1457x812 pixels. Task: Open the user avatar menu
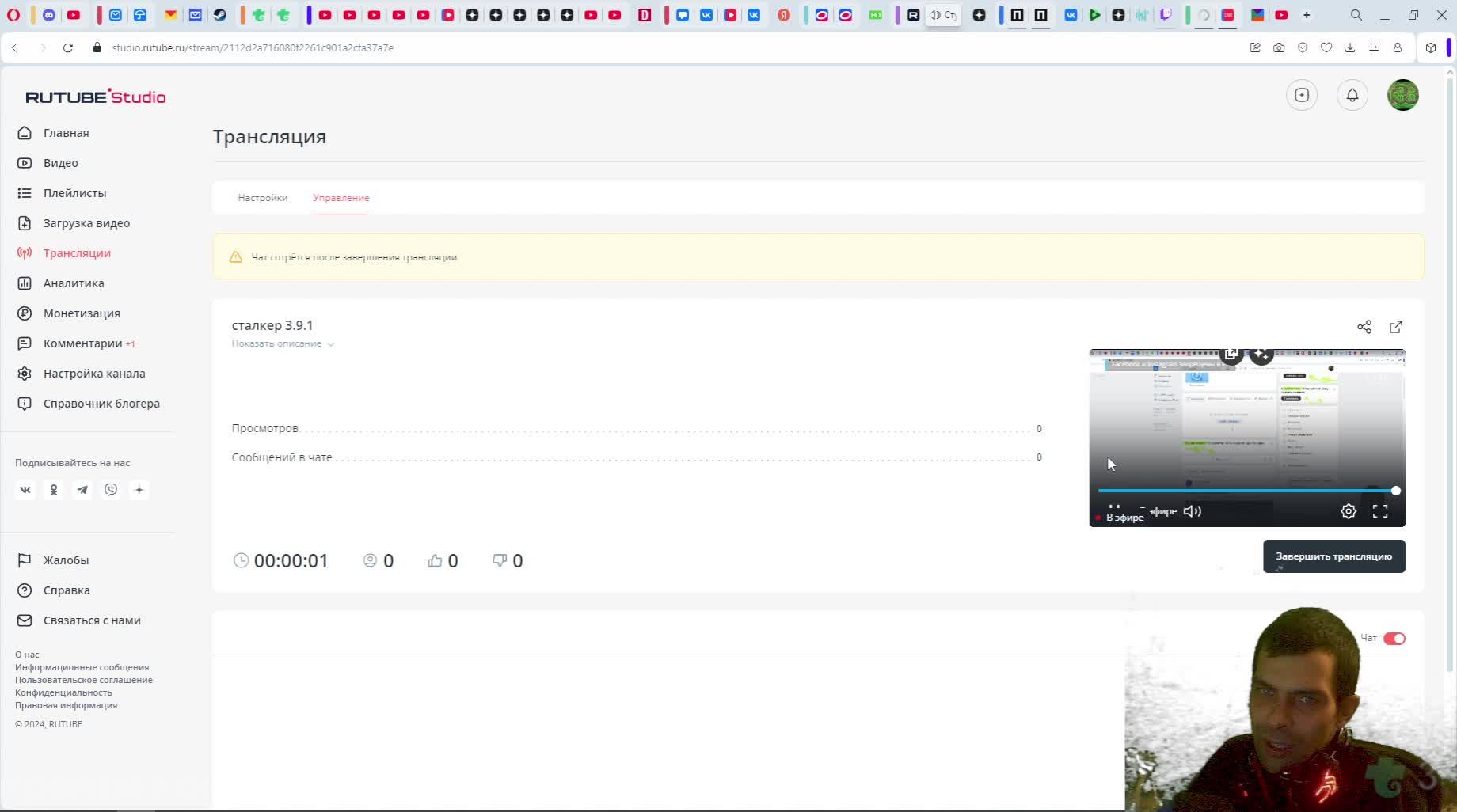tap(1403, 95)
